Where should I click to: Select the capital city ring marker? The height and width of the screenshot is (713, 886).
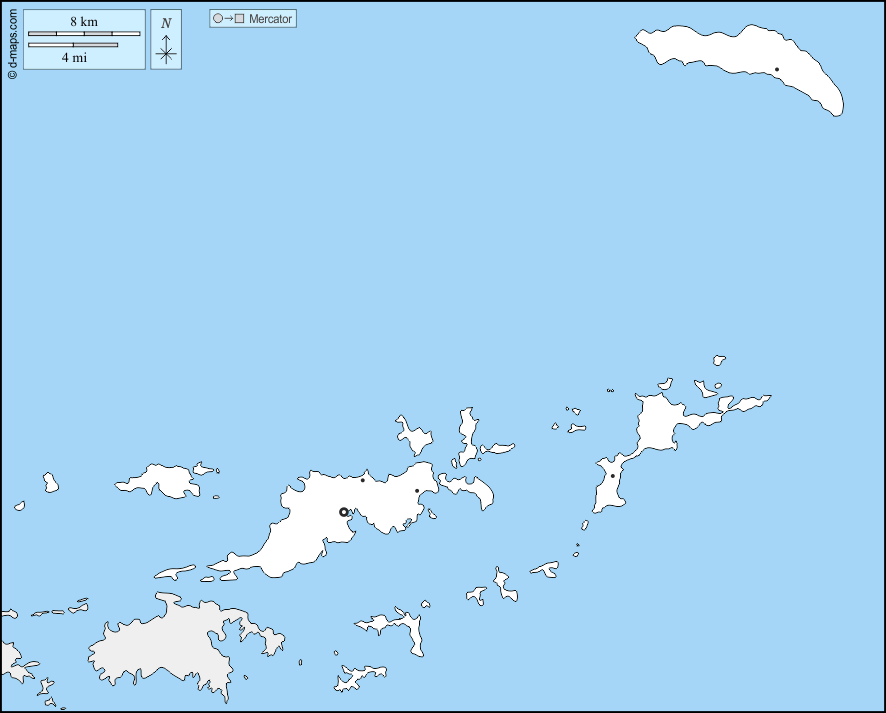click(344, 511)
